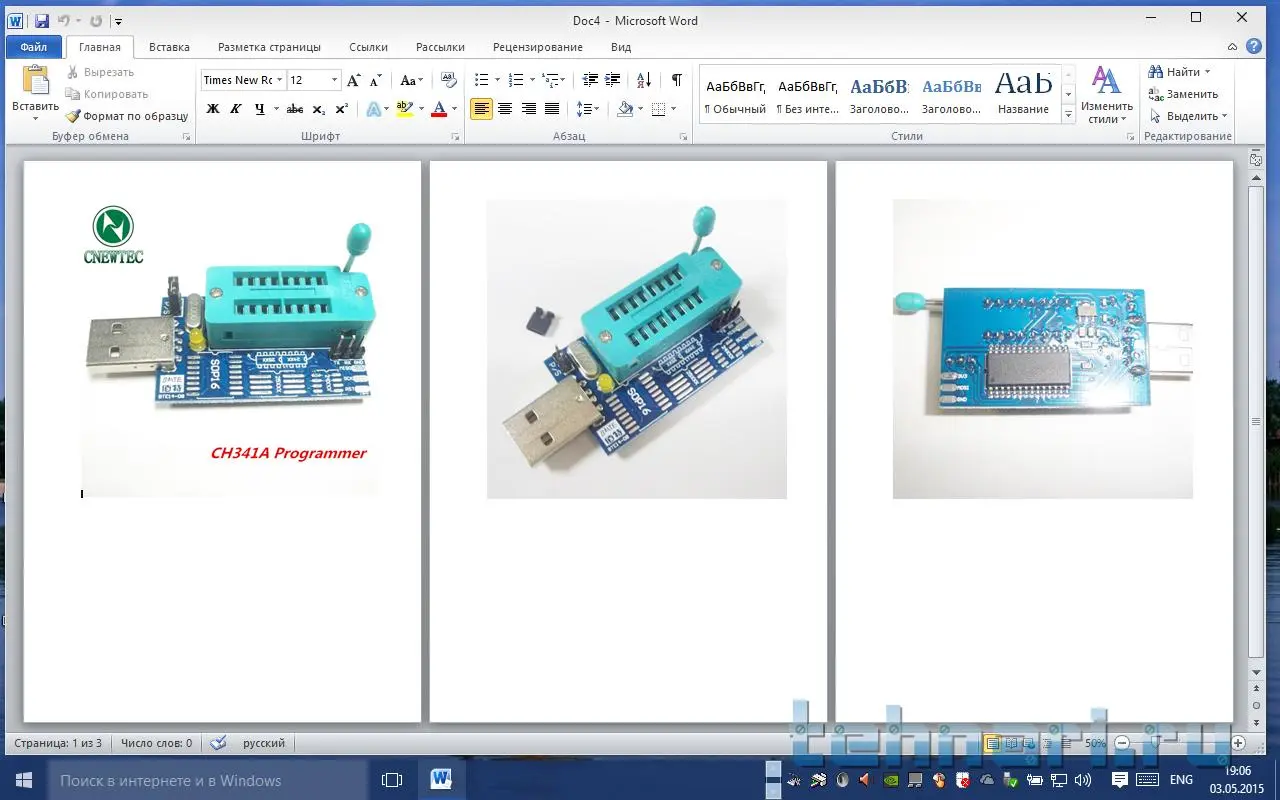Click the Word icon on the taskbar
Viewport: 1280px width, 800px height.
[441, 780]
